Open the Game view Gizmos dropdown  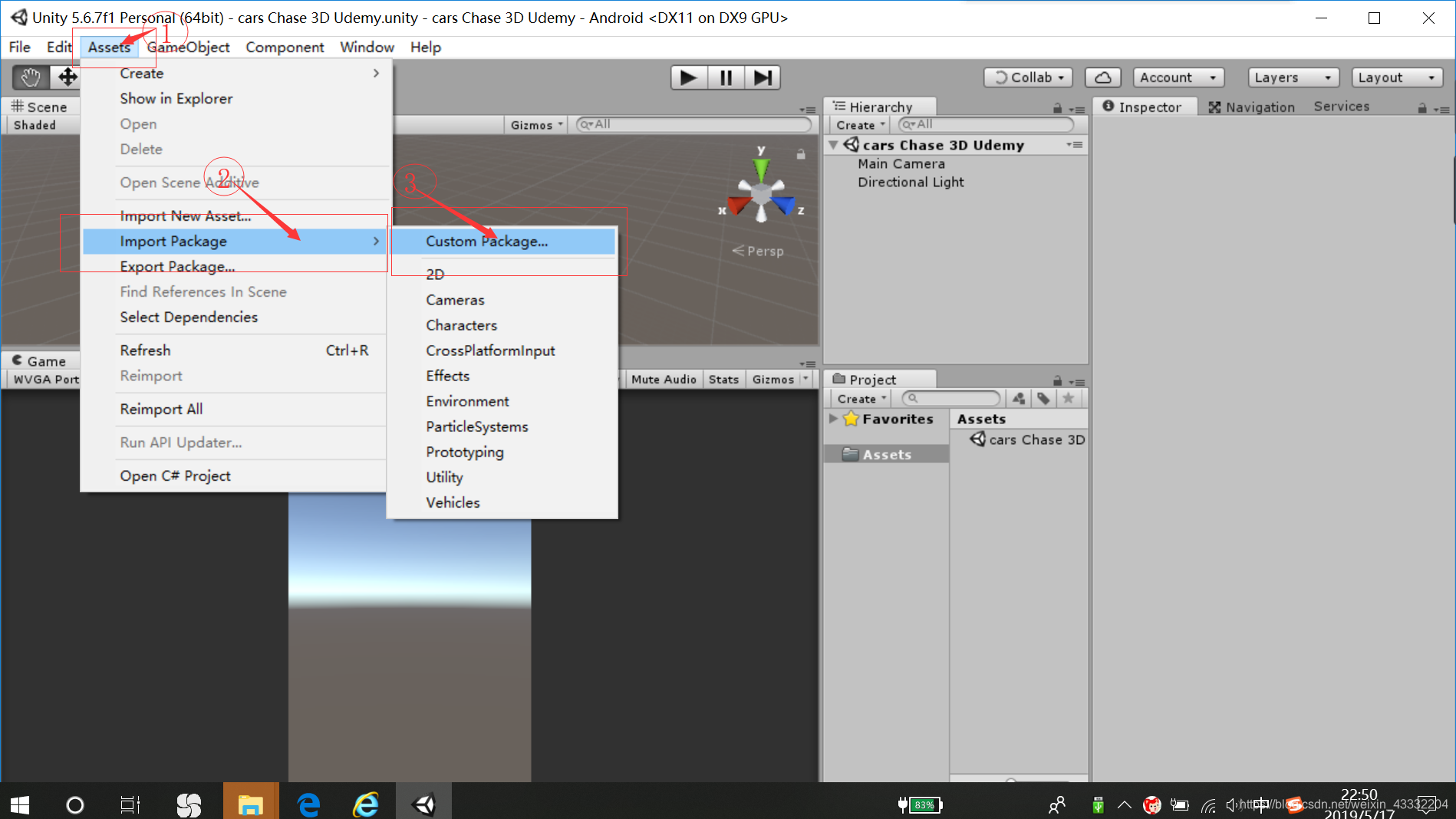[x=779, y=380]
